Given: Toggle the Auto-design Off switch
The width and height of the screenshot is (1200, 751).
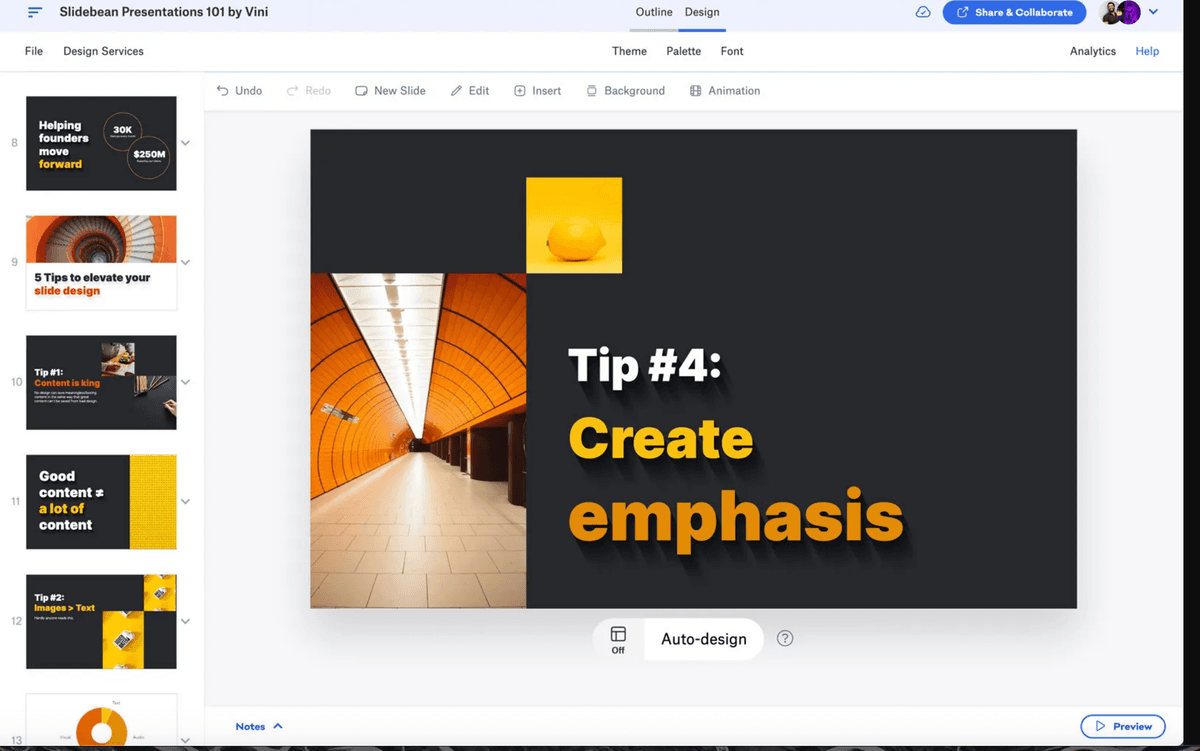Looking at the screenshot, I should coord(618,639).
